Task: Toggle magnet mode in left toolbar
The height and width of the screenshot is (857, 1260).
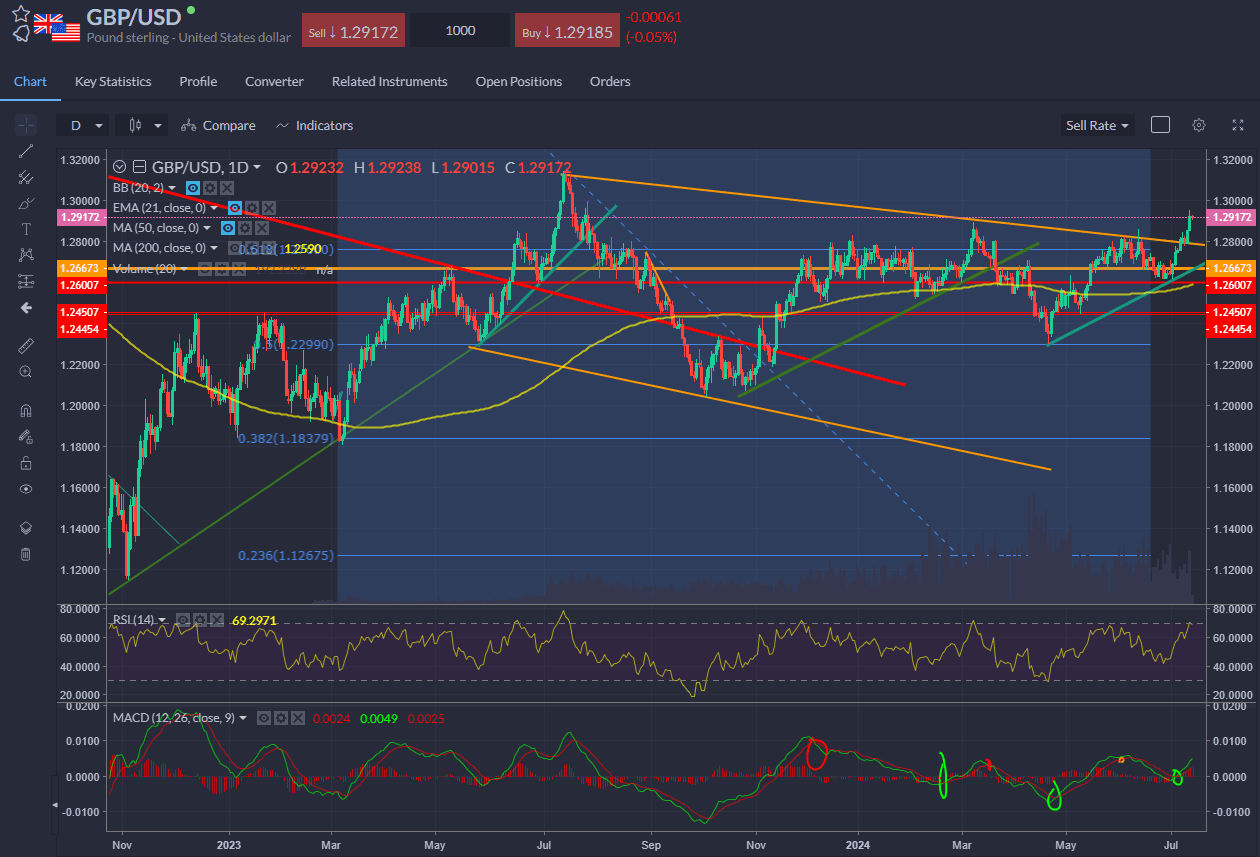Action: (x=26, y=410)
